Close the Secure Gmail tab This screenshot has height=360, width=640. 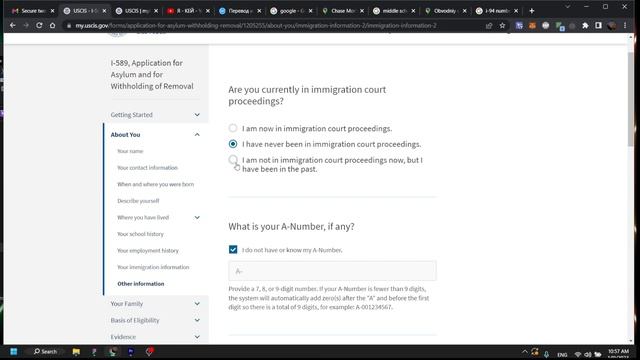pos(52,11)
